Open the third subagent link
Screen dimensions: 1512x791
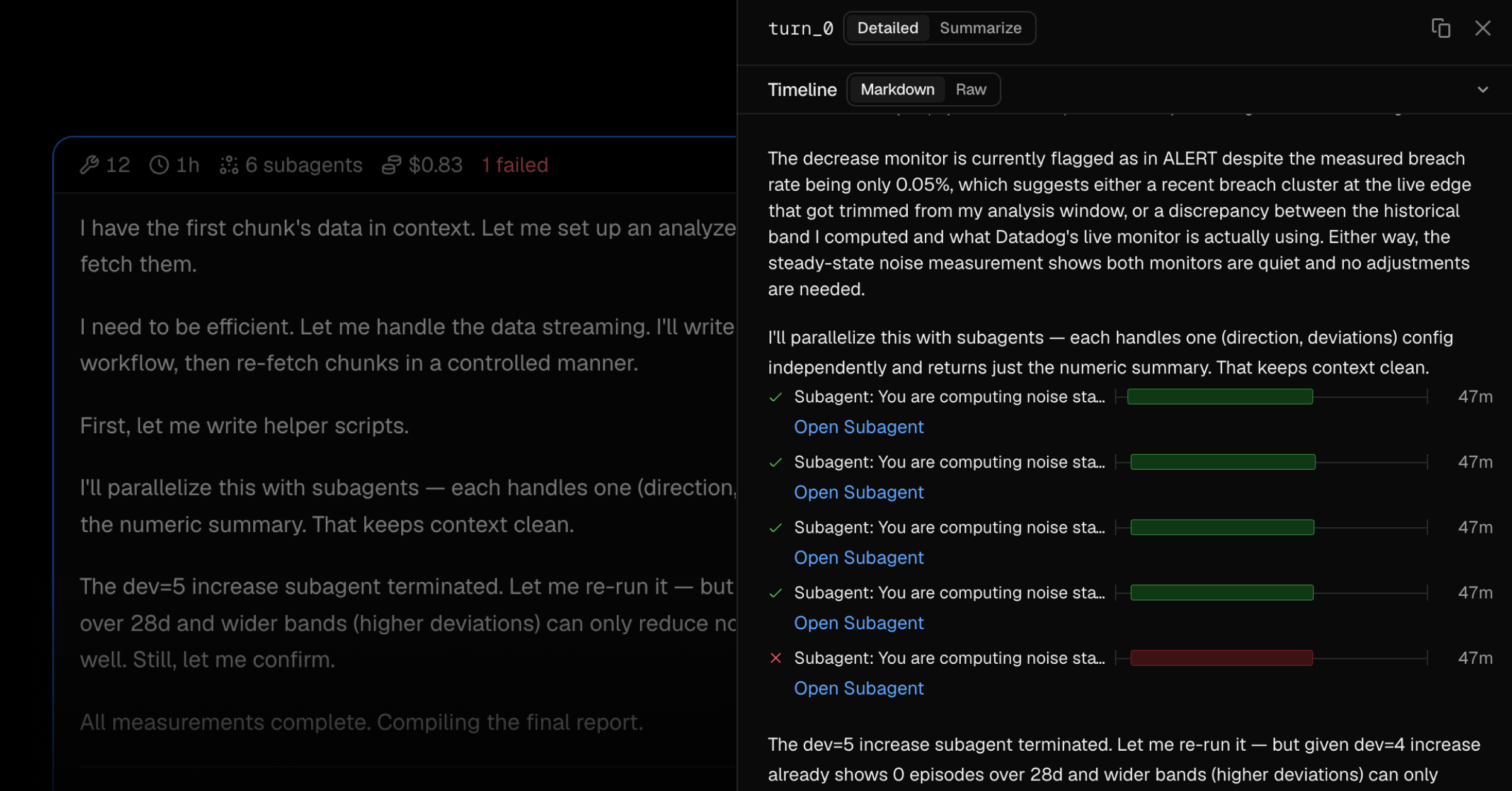(x=859, y=558)
